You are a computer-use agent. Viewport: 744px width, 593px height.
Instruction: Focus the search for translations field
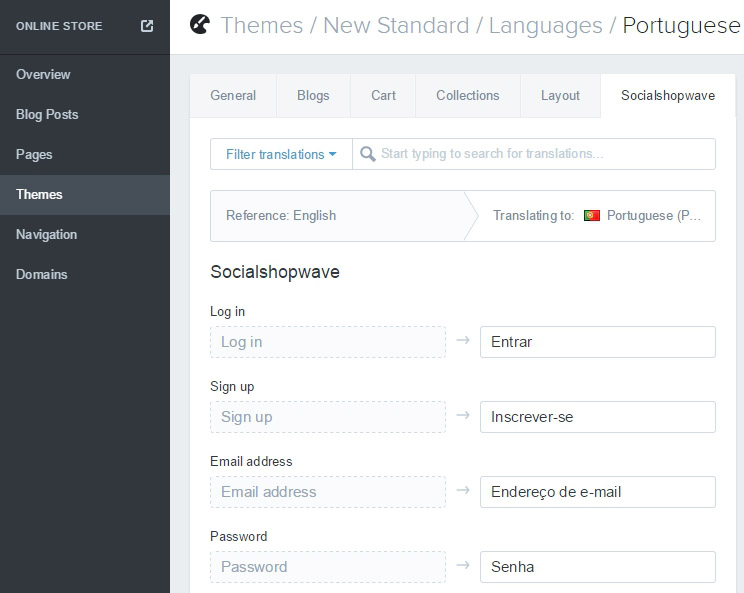(x=534, y=154)
